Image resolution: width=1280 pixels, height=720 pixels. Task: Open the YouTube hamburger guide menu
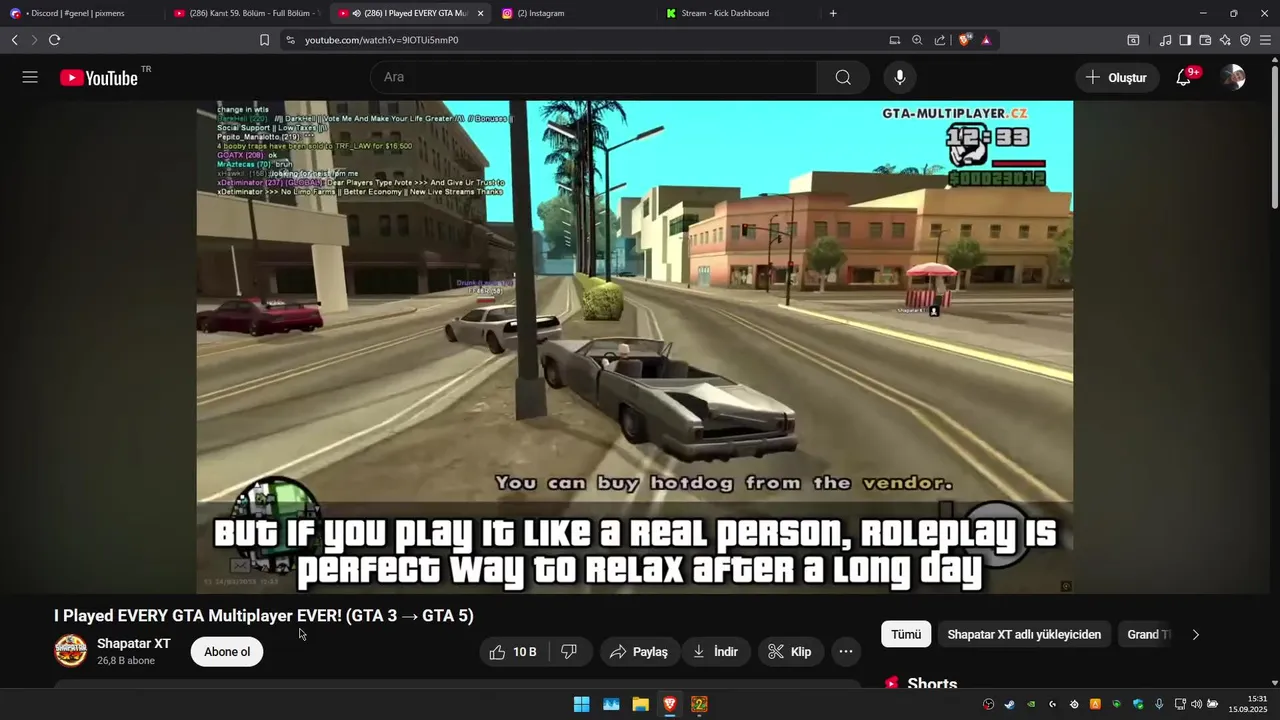tap(30, 77)
